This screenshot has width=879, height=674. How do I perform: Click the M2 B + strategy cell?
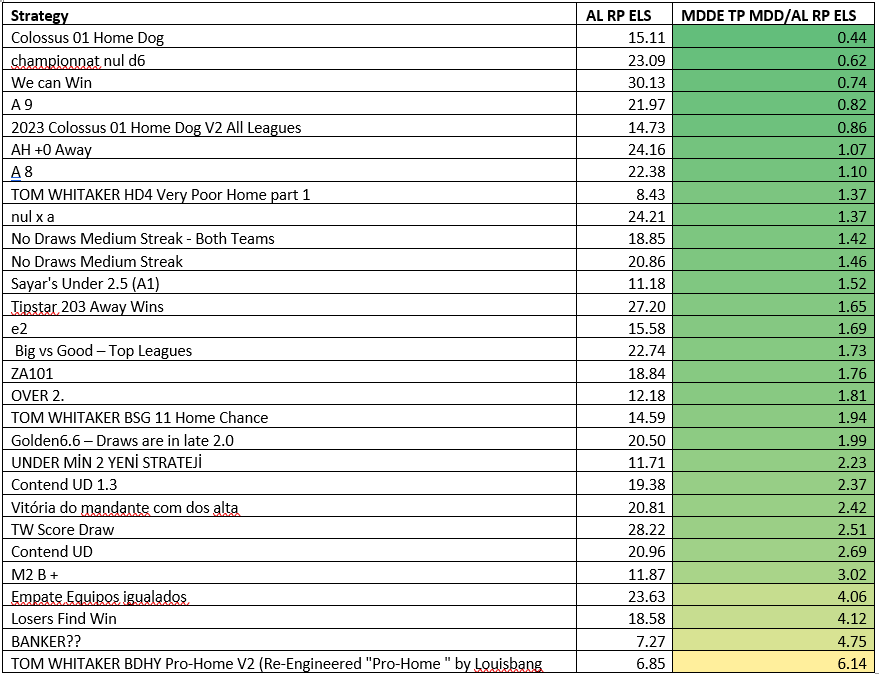(289, 574)
